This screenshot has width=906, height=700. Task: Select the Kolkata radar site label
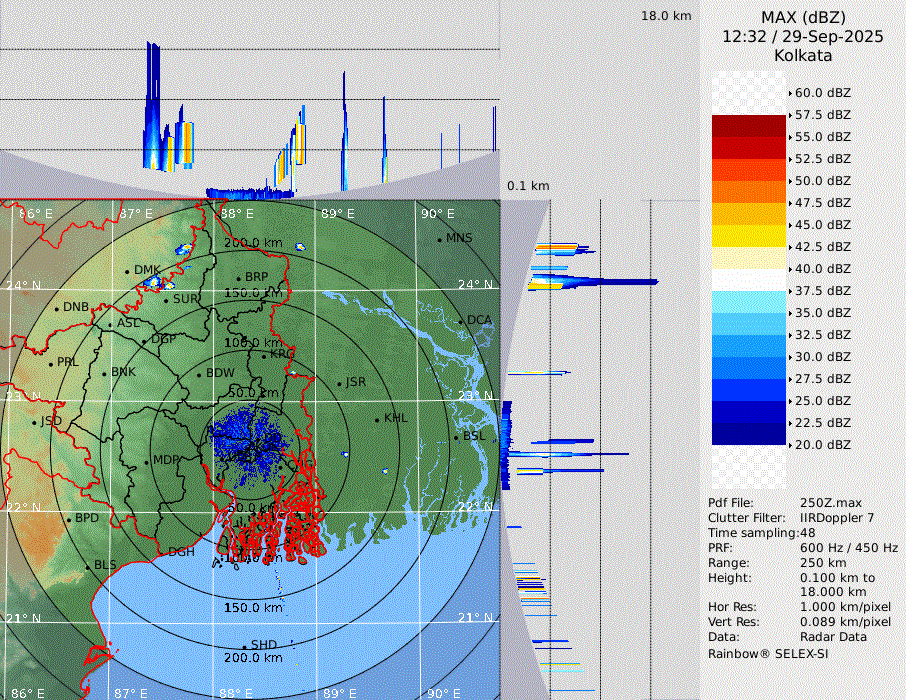[803, 55]
